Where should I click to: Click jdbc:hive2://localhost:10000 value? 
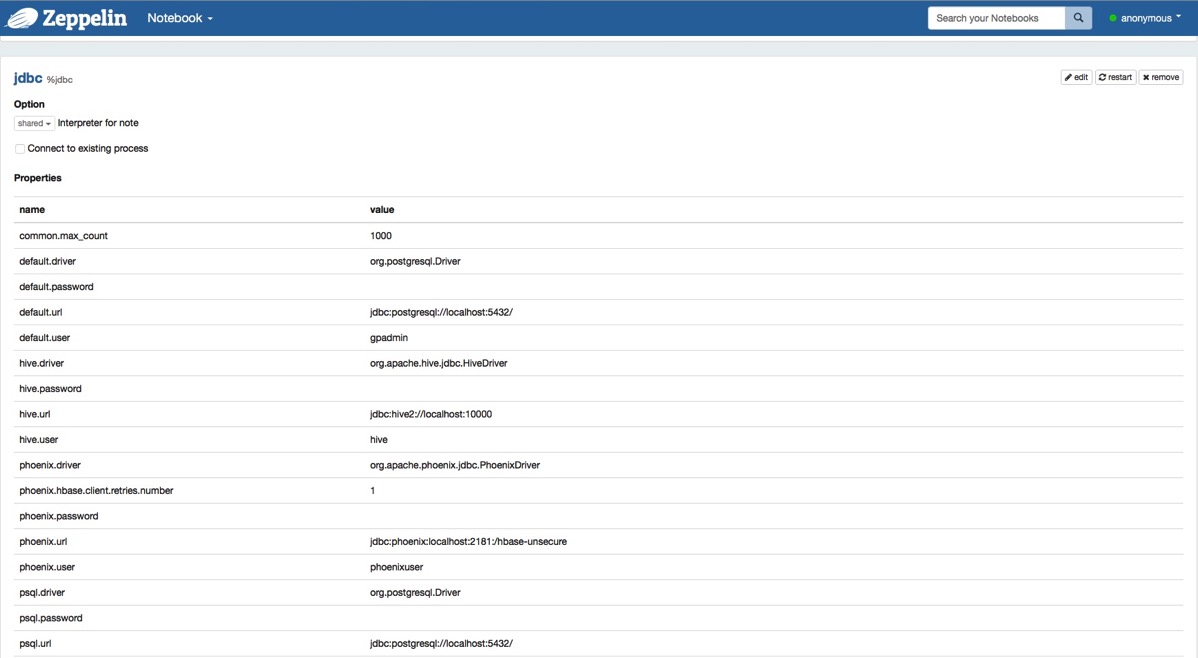[431, 414]
